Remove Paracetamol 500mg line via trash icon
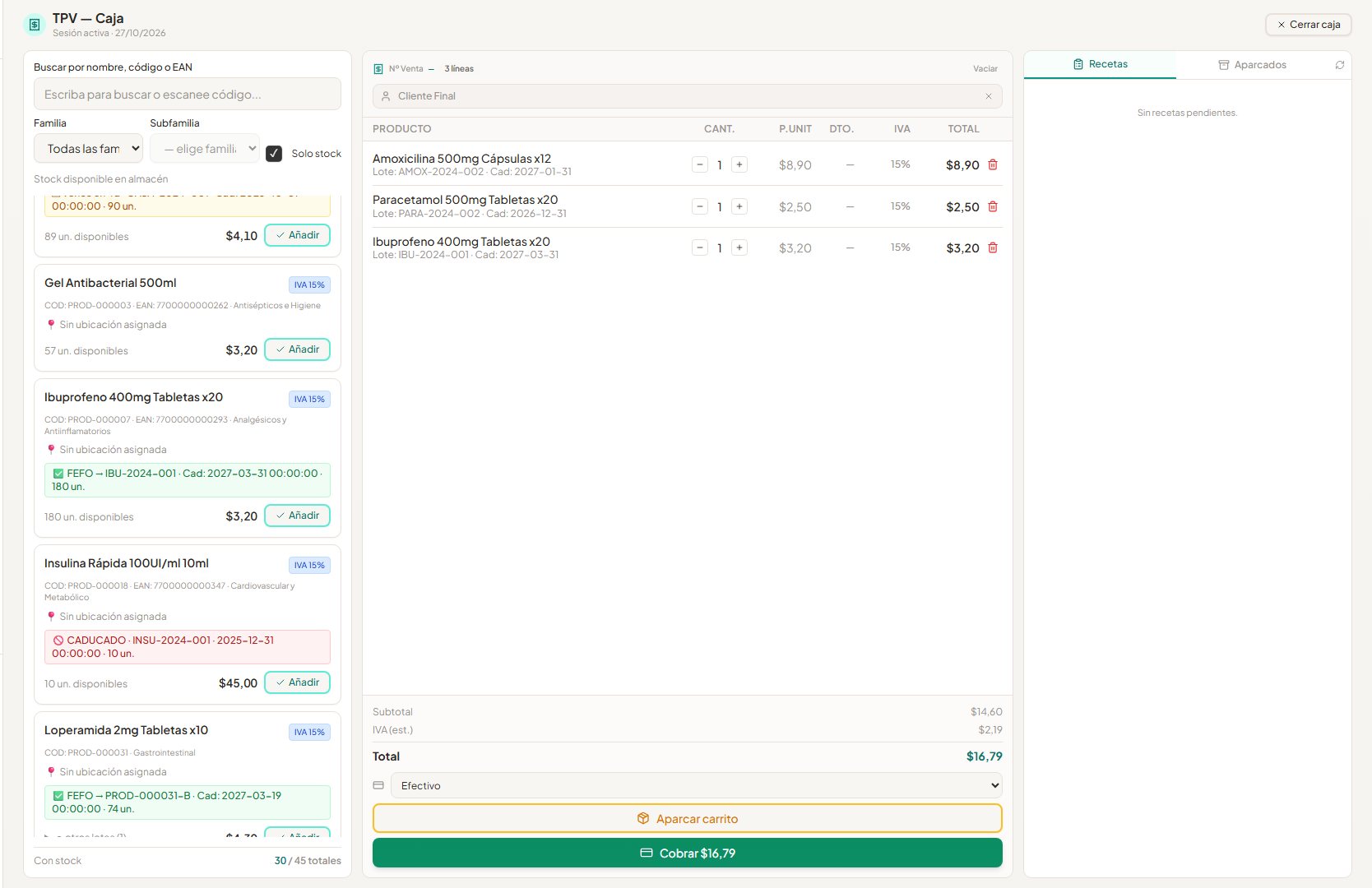This screenshot has height=888, width=1372. click(993, 206)
